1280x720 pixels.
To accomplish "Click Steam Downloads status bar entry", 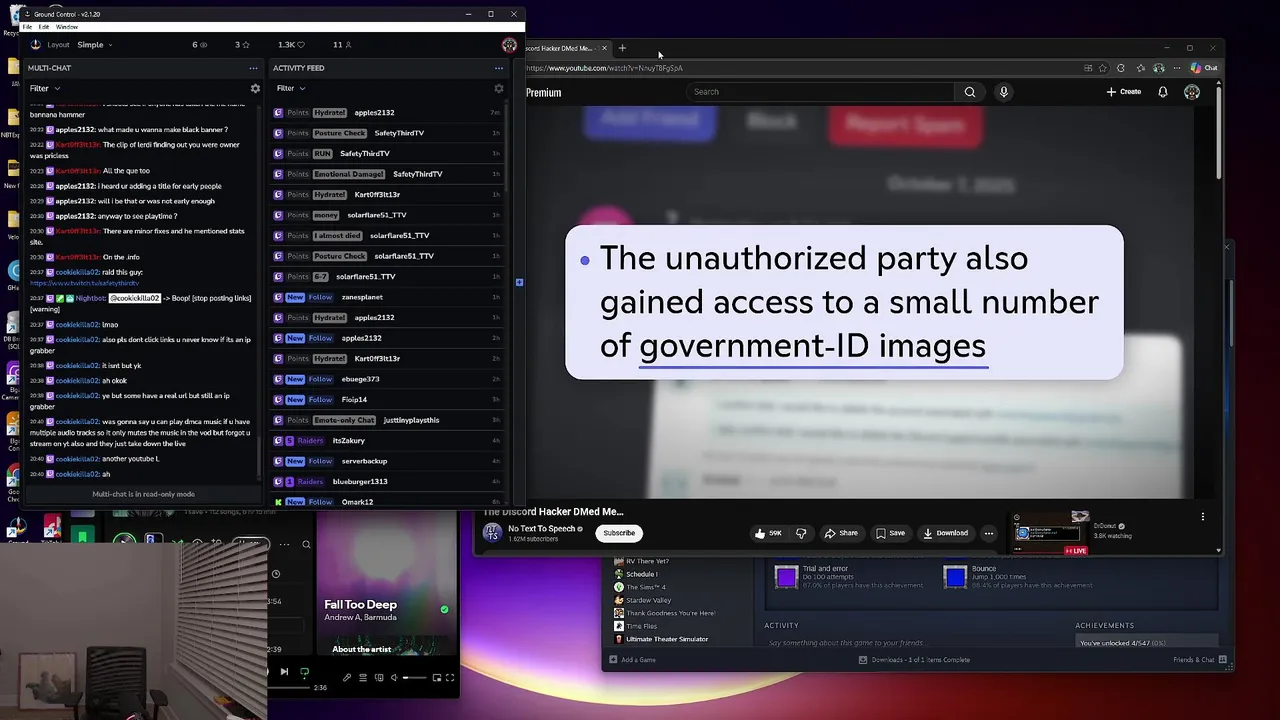I will (x=914, y=660).
